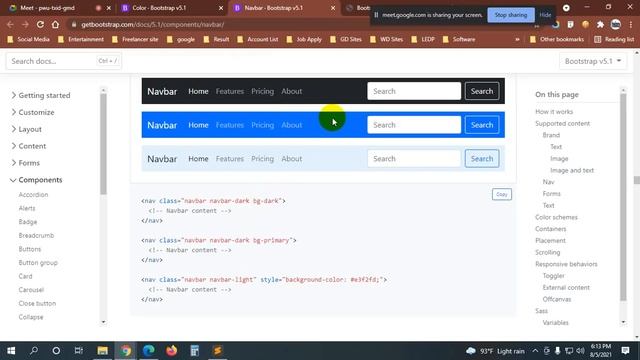The width and height of the screenshot is (640, 360).
Task: Expand Getting started section
Action: (x=41, y=95)
